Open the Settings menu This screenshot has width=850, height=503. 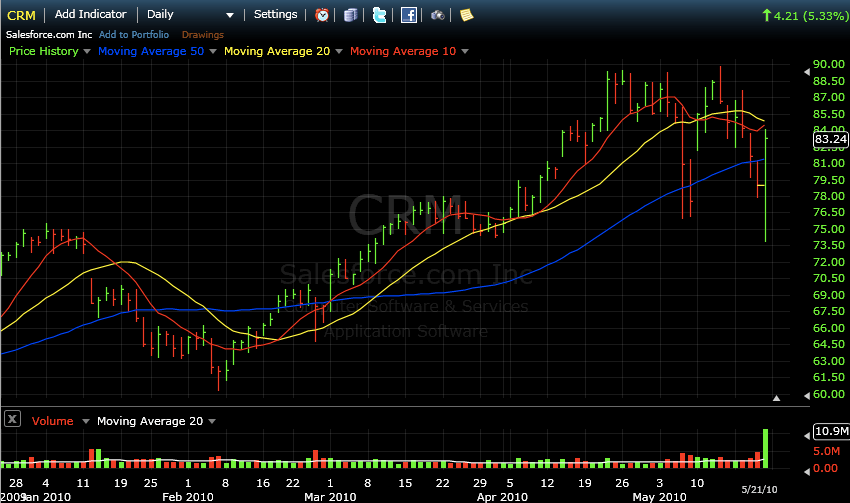[x=275, y=14]
